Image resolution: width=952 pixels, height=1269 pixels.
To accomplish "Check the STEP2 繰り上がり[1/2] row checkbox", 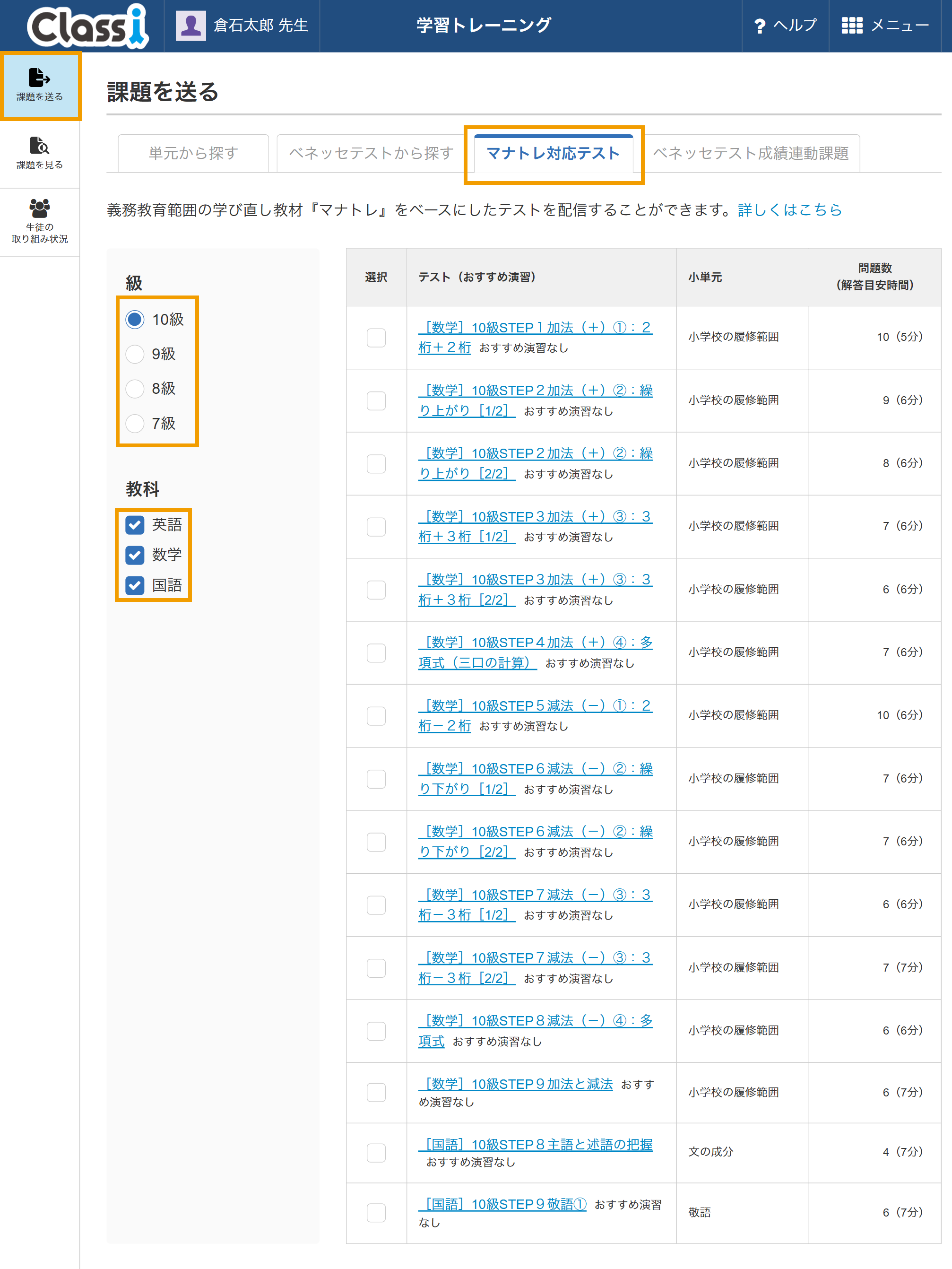I will (x=376, y=400).
